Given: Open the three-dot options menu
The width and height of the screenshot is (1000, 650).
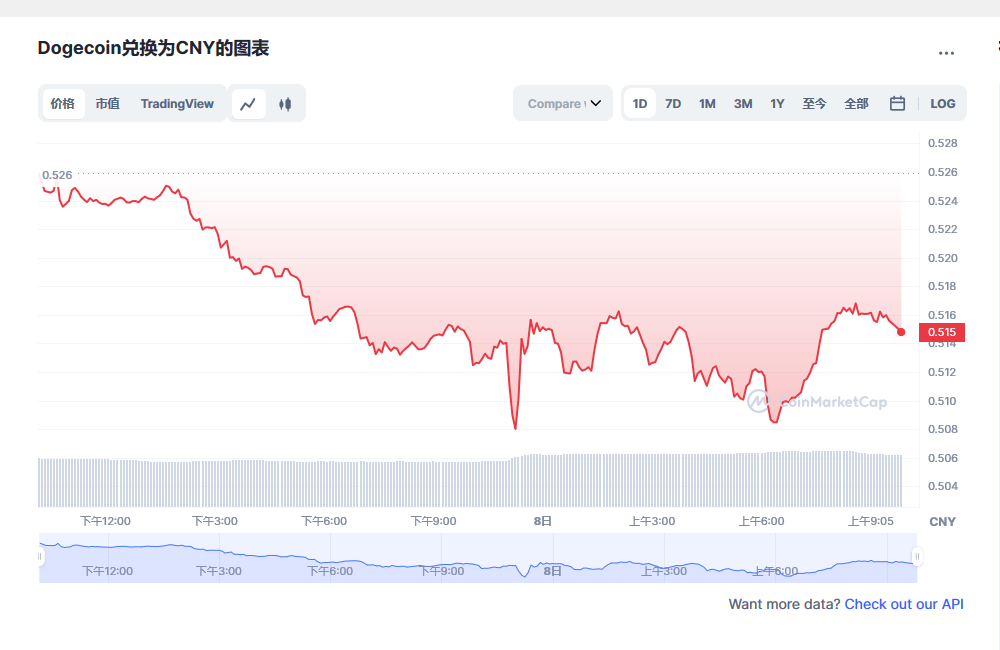Looking at the screenshot, I should point(946,53).
